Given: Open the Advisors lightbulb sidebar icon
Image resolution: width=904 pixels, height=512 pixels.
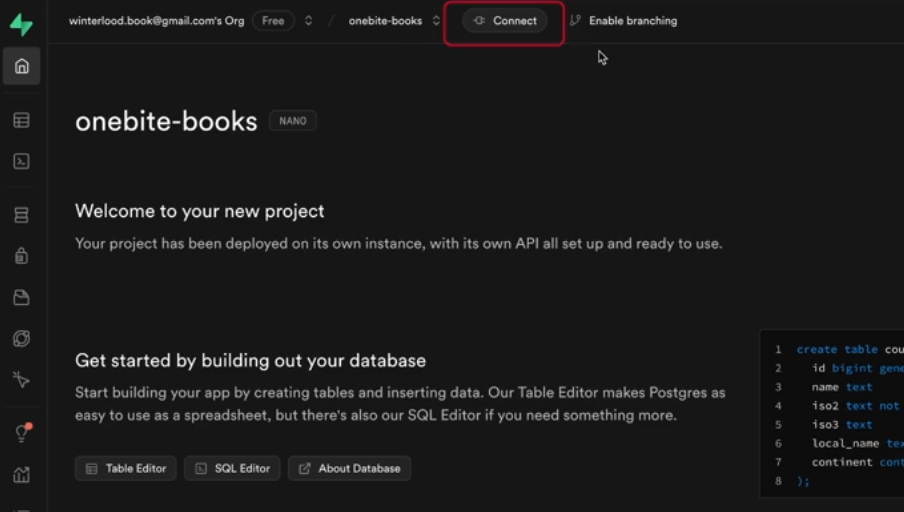Looking at the screenshot, I should 22,432.
